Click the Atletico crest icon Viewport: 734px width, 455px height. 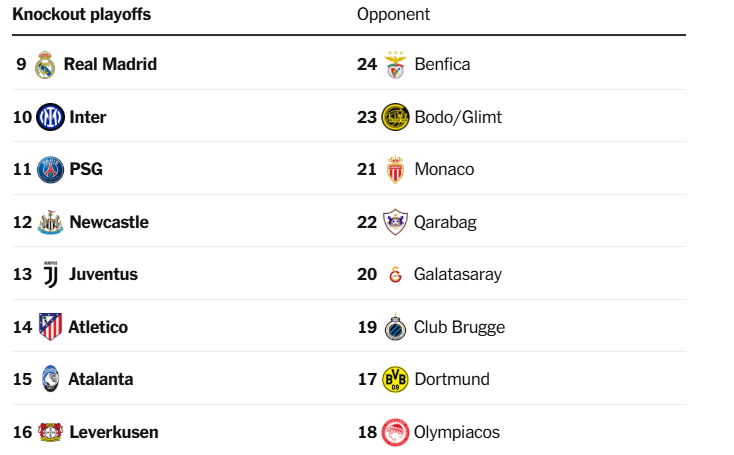click(50, 327)
